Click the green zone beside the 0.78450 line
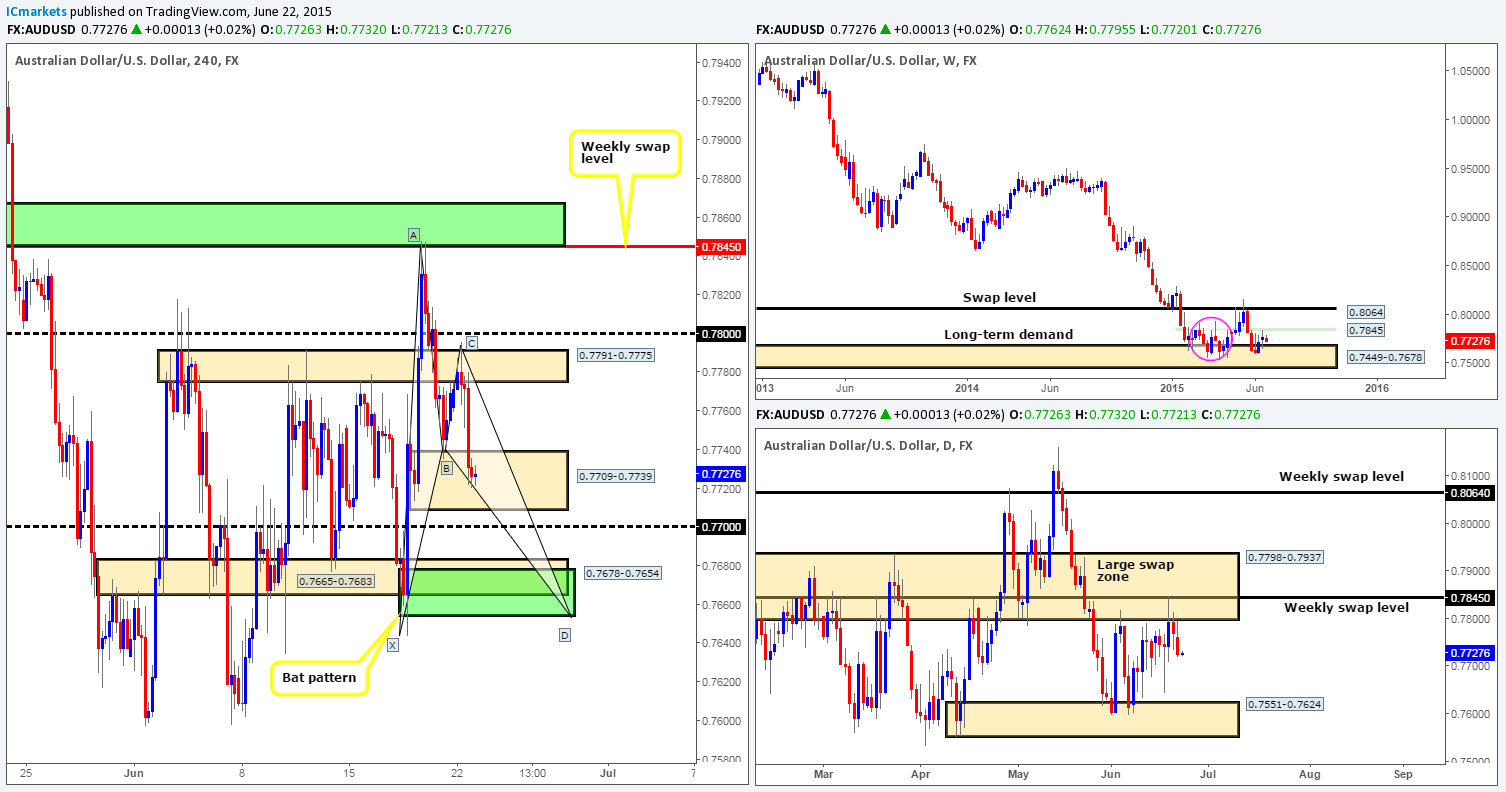The width and height of the screenshot is (1506, 792). pos(286,225)
